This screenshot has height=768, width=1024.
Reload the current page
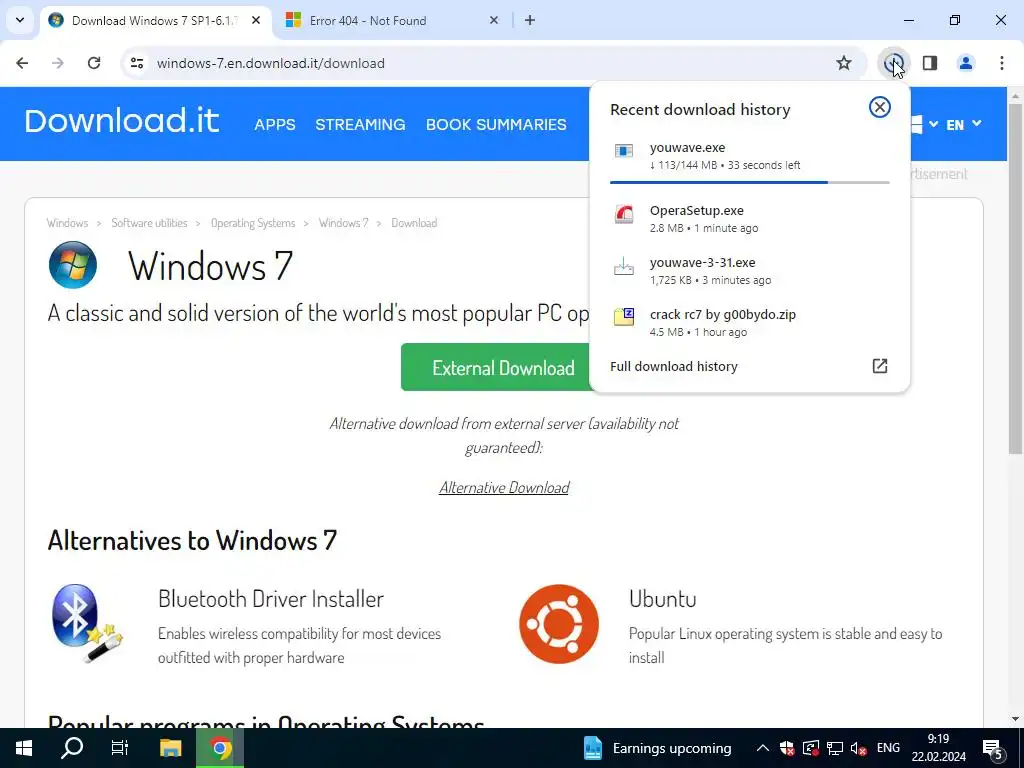[x=94, y=63]
